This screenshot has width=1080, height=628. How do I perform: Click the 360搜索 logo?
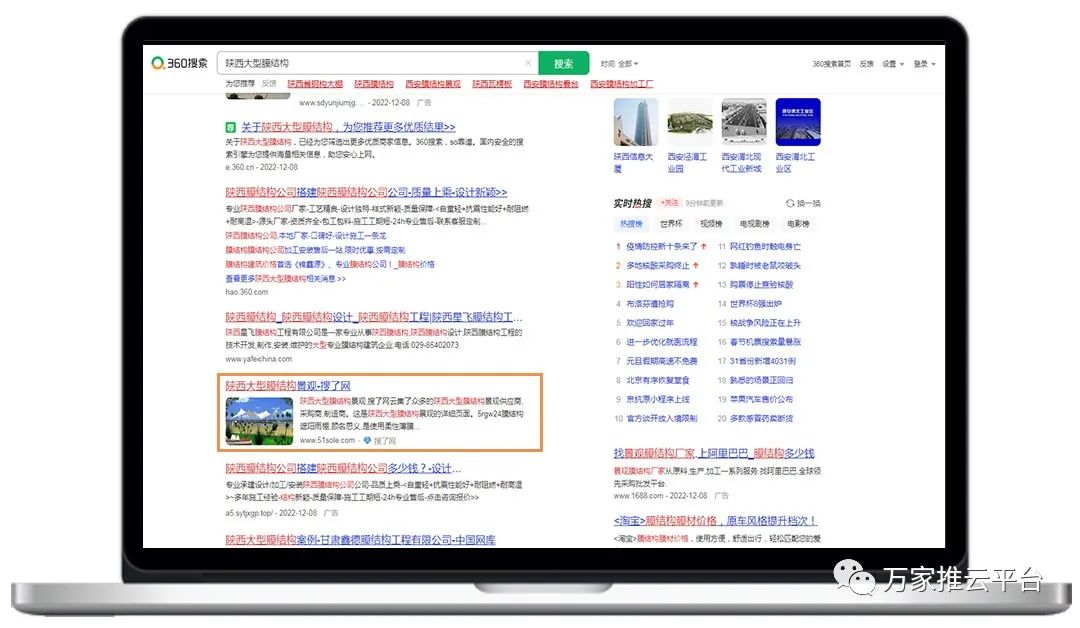(x=180, y=63)
